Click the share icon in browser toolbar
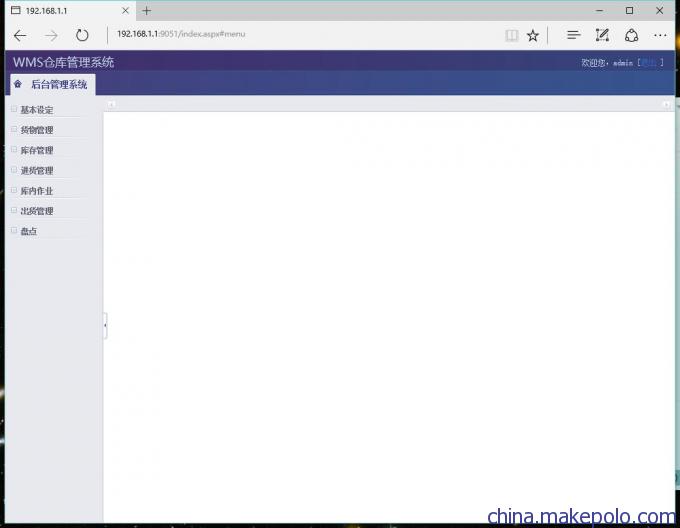680x528 pixels. (631, 35)
